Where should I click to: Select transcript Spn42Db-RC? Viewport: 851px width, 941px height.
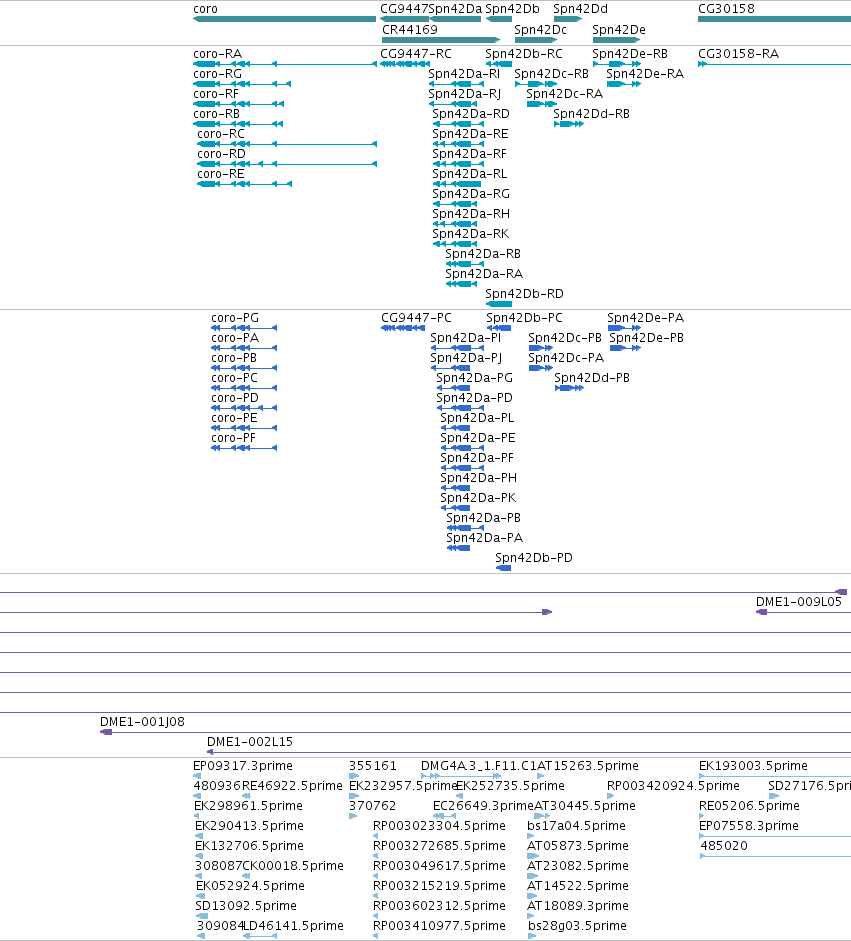pos(499,64)
